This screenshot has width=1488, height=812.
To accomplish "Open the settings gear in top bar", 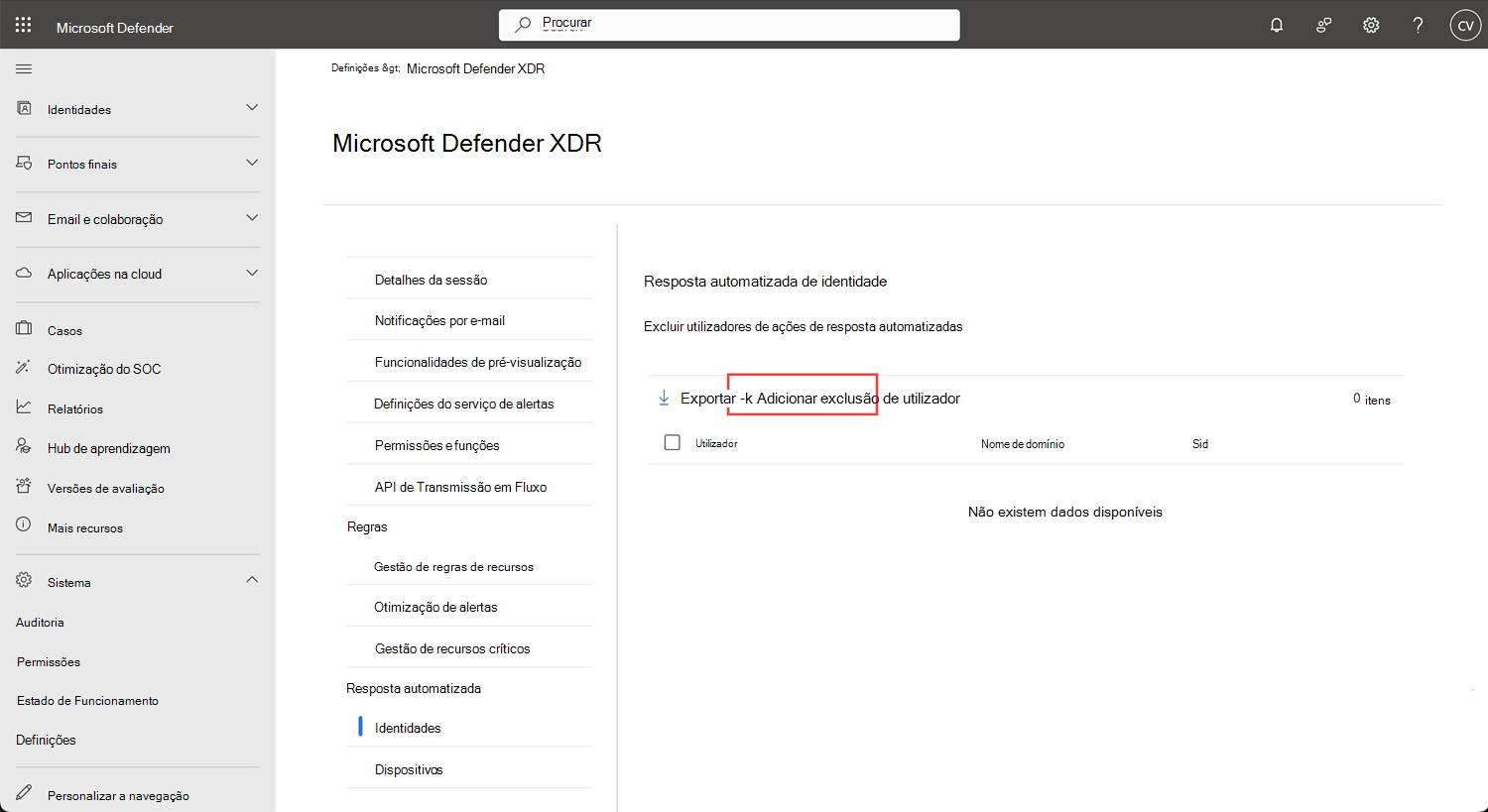I will (1371, 26).
